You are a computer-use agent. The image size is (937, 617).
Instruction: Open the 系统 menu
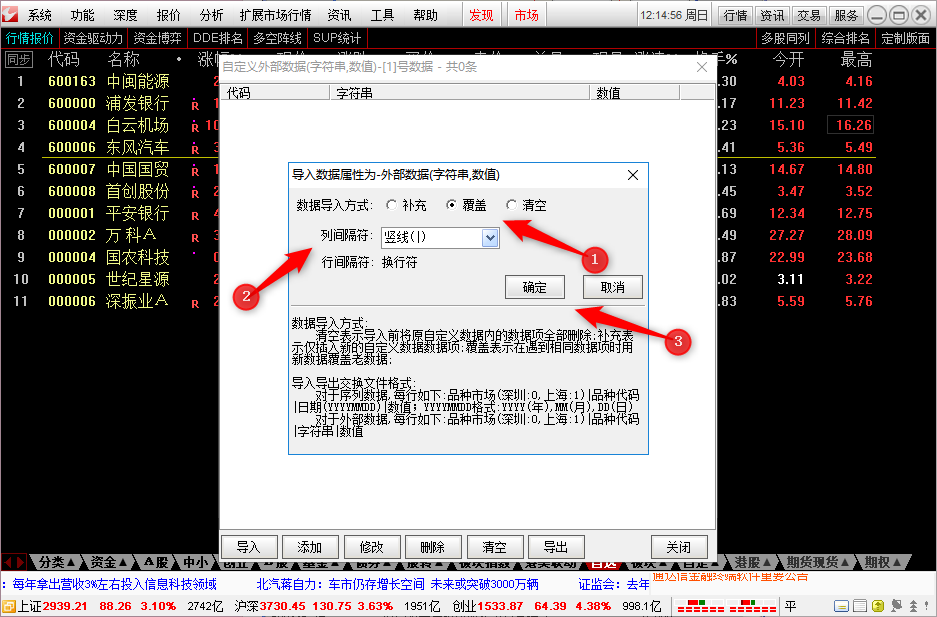[x=39, y=15]
